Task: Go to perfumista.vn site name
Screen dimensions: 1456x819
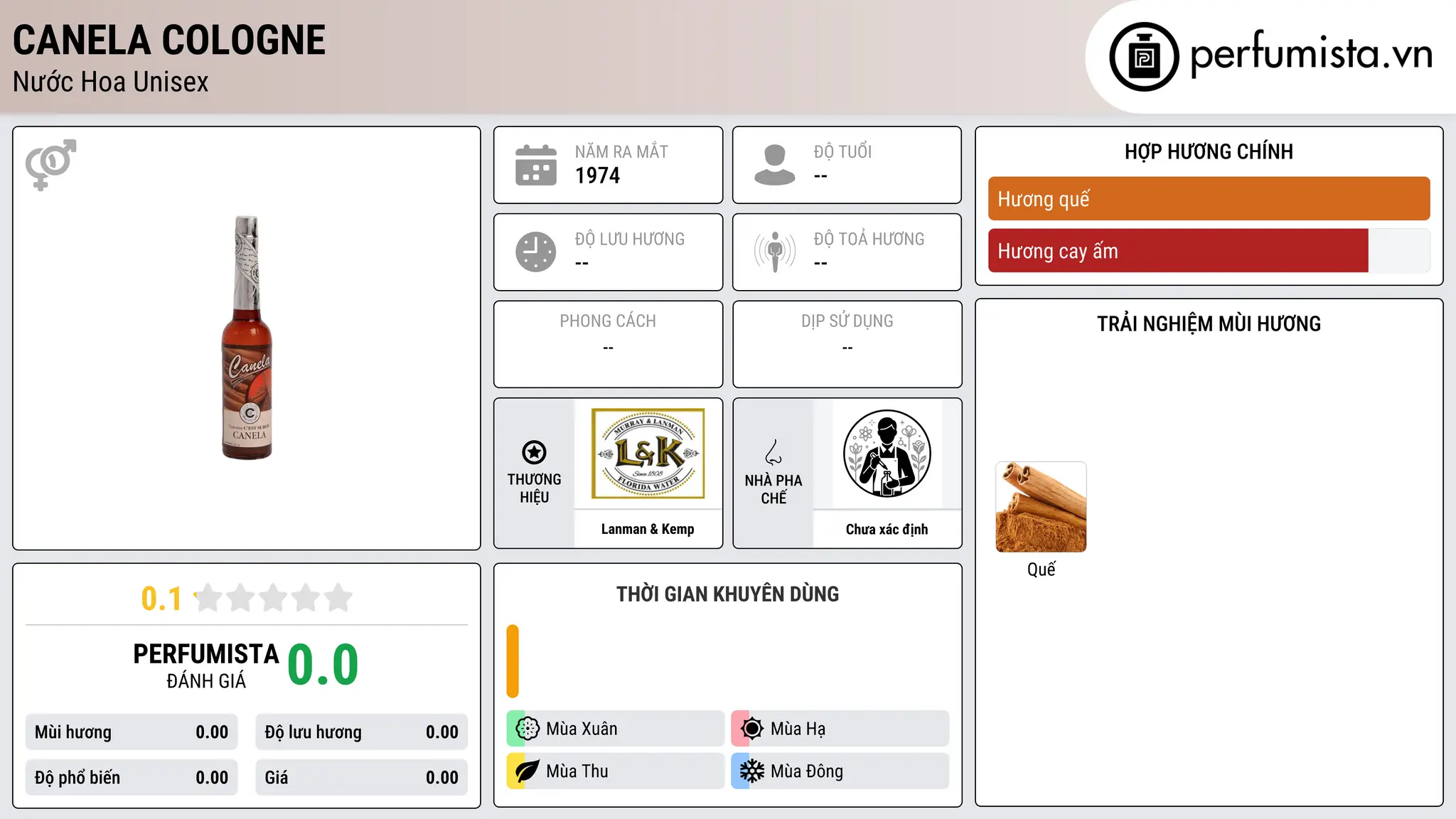Action: click(1311, 54)
